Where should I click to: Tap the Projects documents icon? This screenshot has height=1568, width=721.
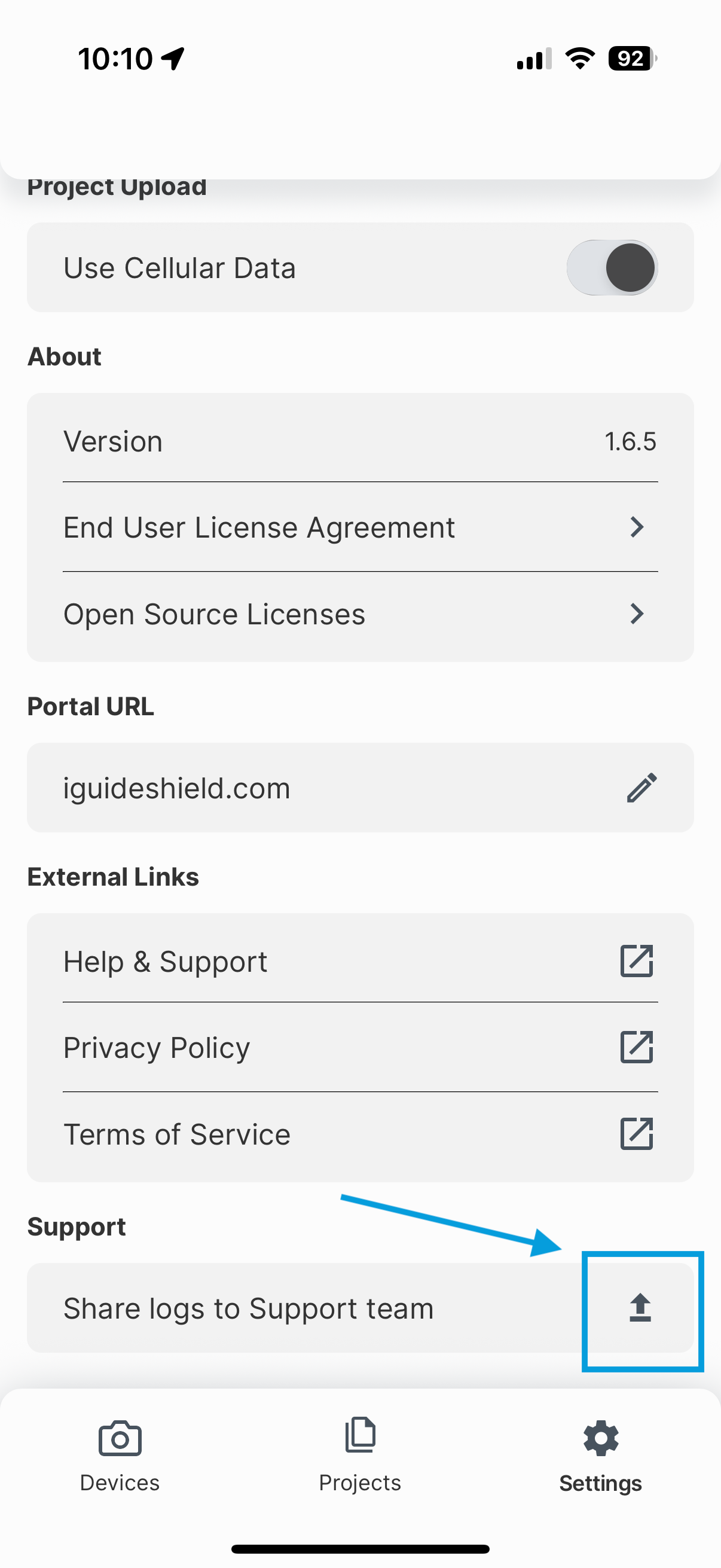pos(359,1436)
